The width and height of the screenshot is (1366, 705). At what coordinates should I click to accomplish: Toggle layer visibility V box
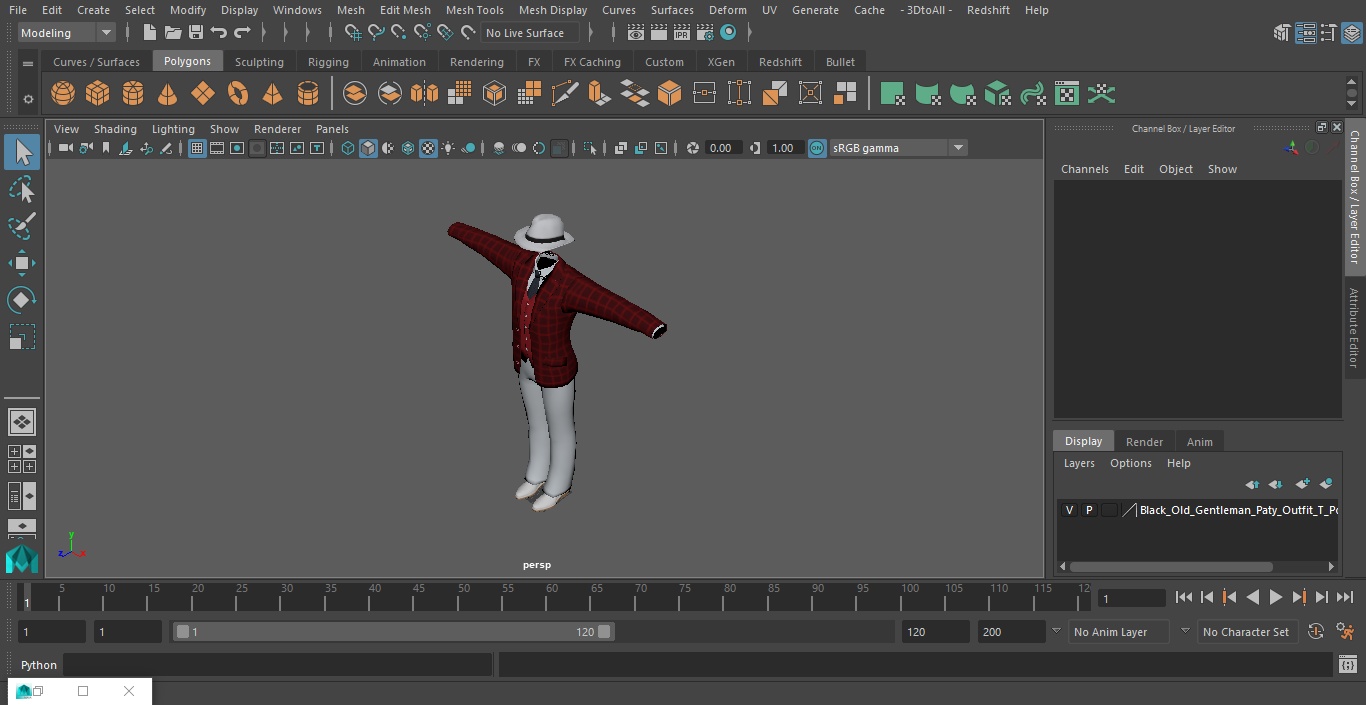[x=1069, y=510]
